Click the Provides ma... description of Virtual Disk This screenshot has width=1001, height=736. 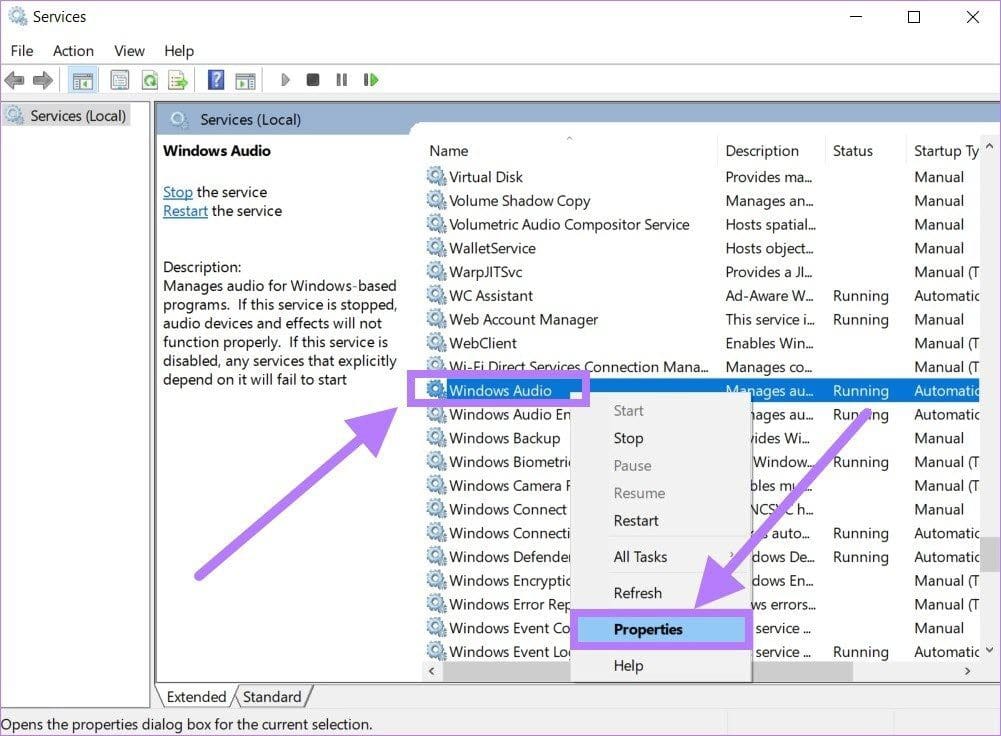click(769, 177)
